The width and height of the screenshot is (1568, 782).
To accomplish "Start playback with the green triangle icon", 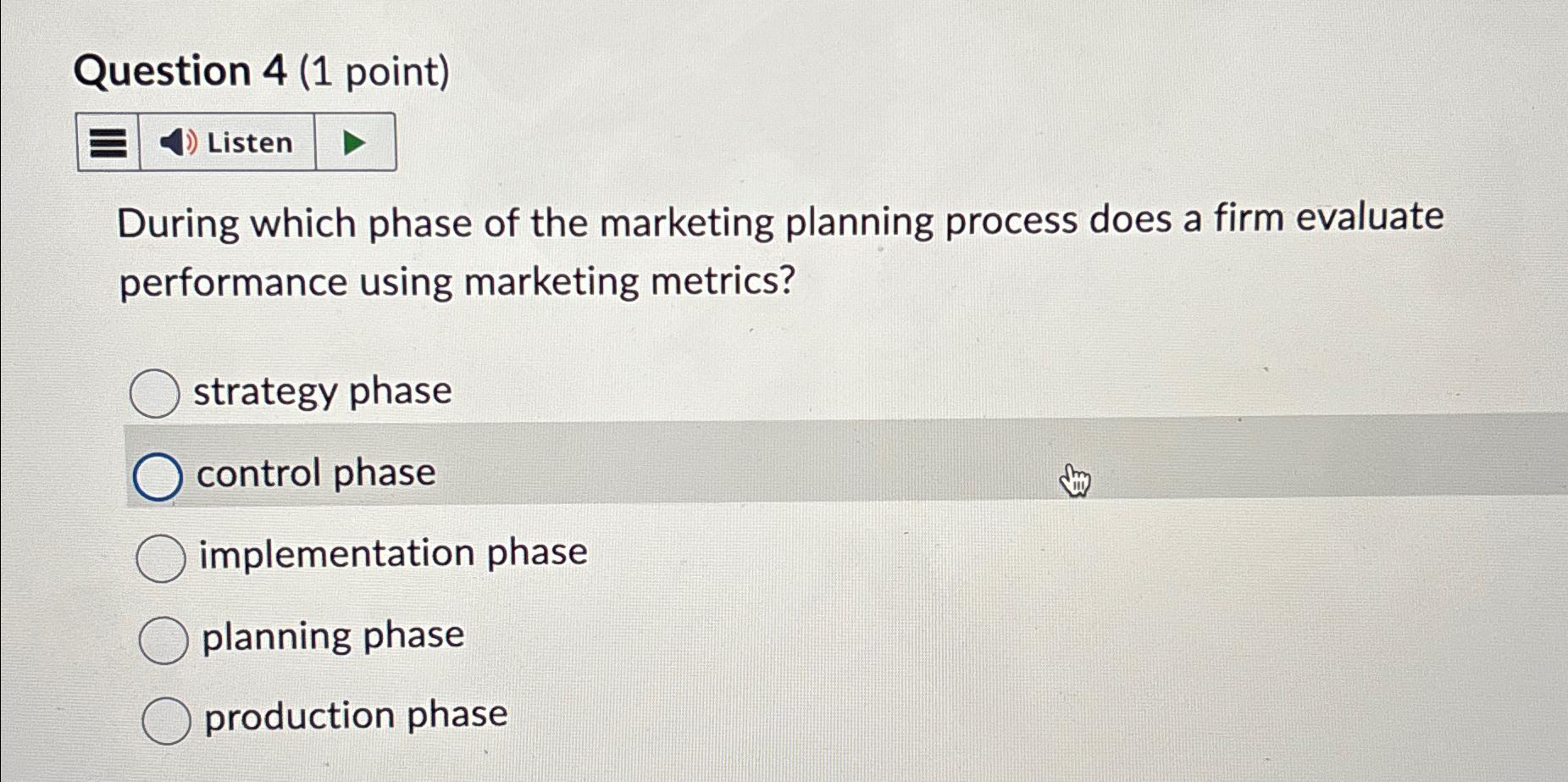I will [352, 142].
